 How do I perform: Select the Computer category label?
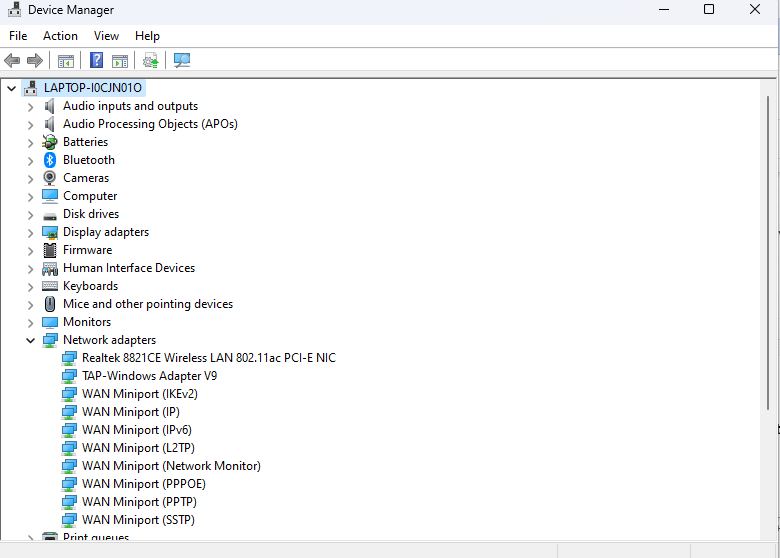90,196
